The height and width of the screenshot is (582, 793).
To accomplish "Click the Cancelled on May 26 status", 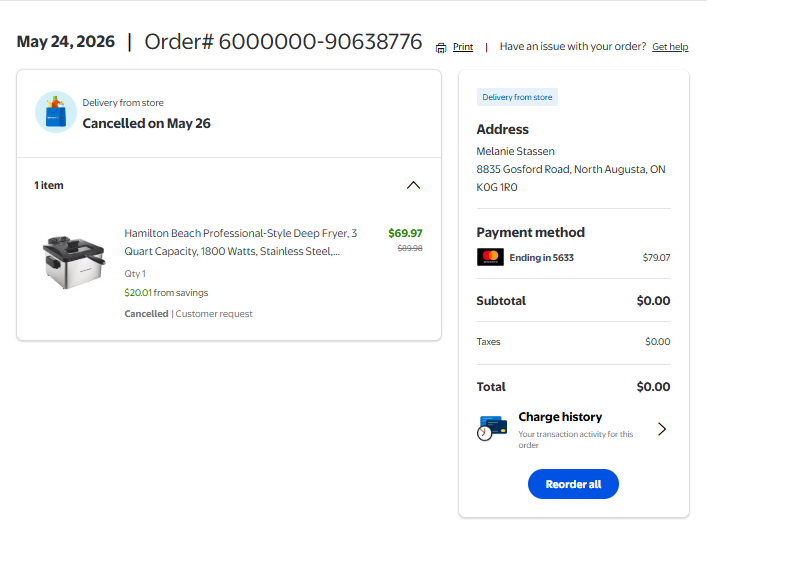I will click(146, 123).
